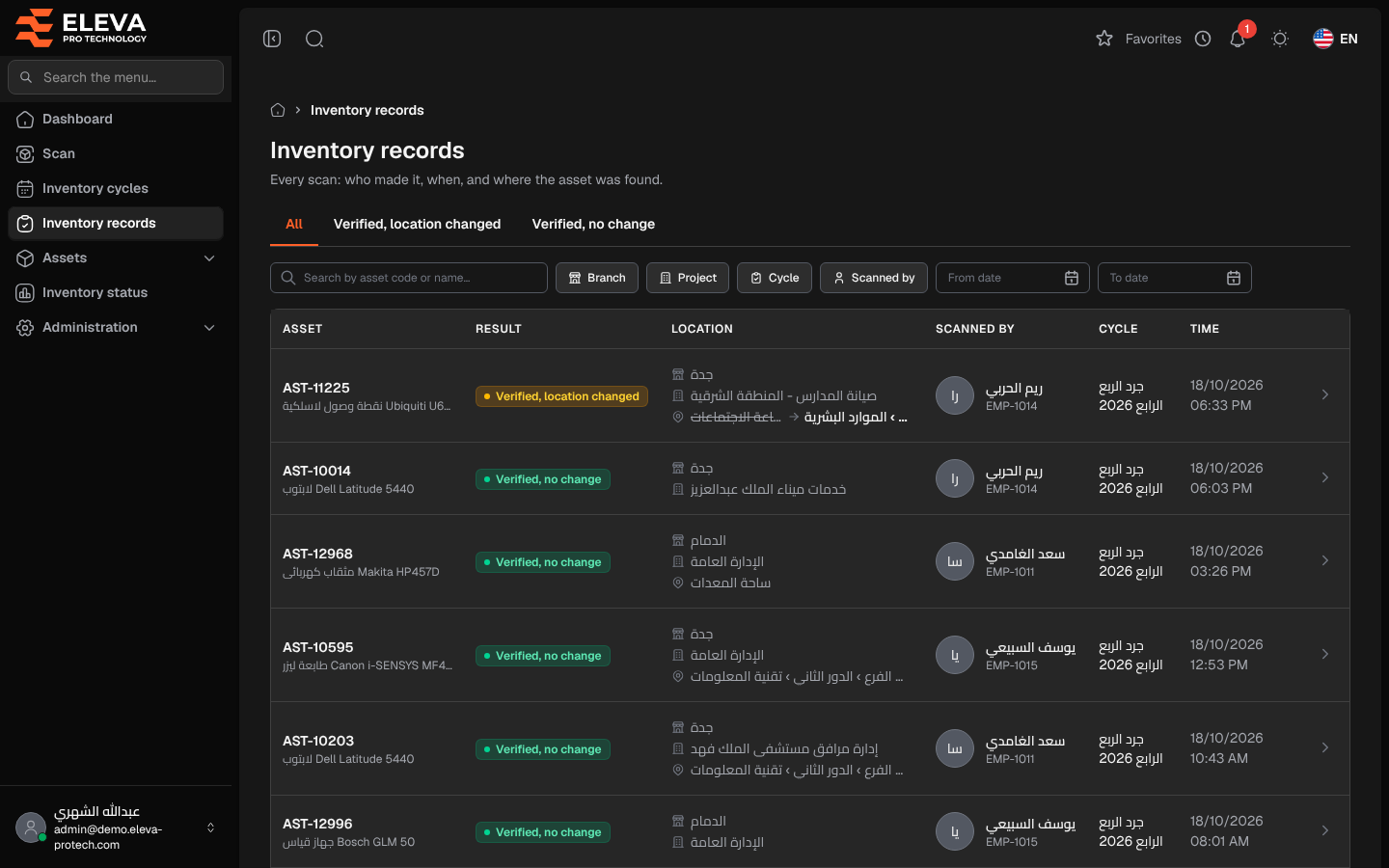Click the Favorites star icon
The width and height of the screenshot is (1389, 868).
coord(1104,39)
